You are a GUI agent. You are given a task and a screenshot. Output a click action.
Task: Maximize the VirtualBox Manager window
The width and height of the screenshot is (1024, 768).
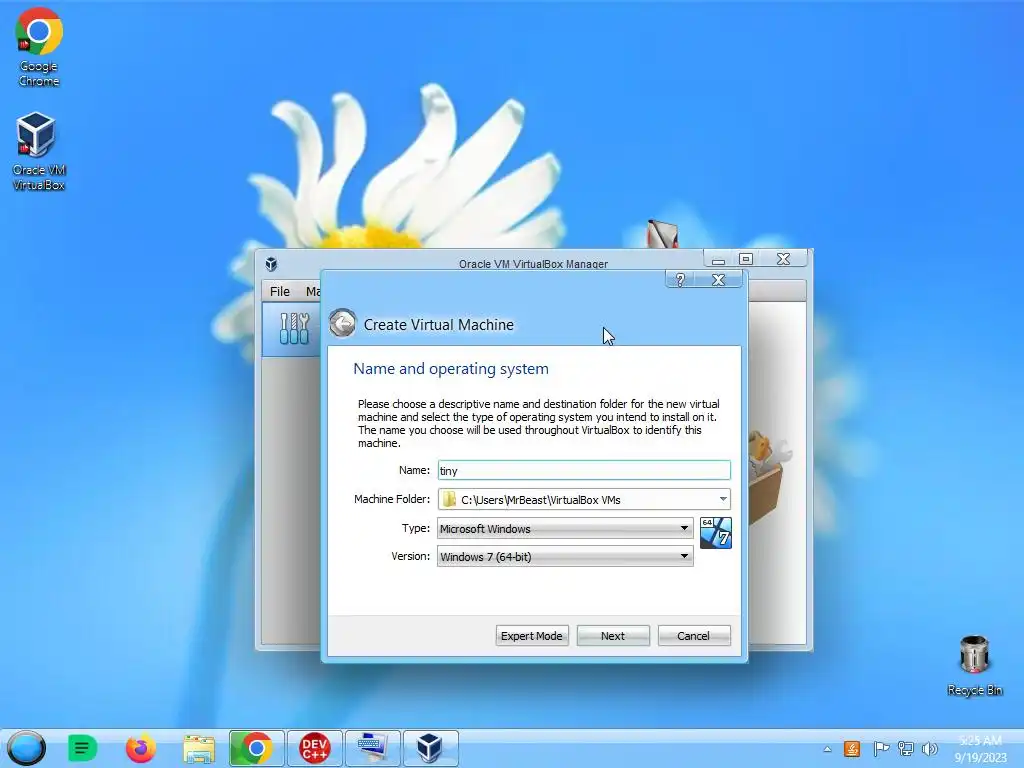[x=746, y=259]
